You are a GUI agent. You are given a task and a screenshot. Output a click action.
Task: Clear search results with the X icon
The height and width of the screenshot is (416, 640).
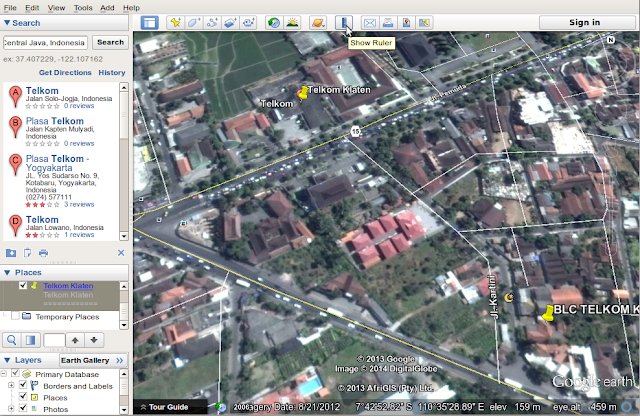click(x=121, y=253)
